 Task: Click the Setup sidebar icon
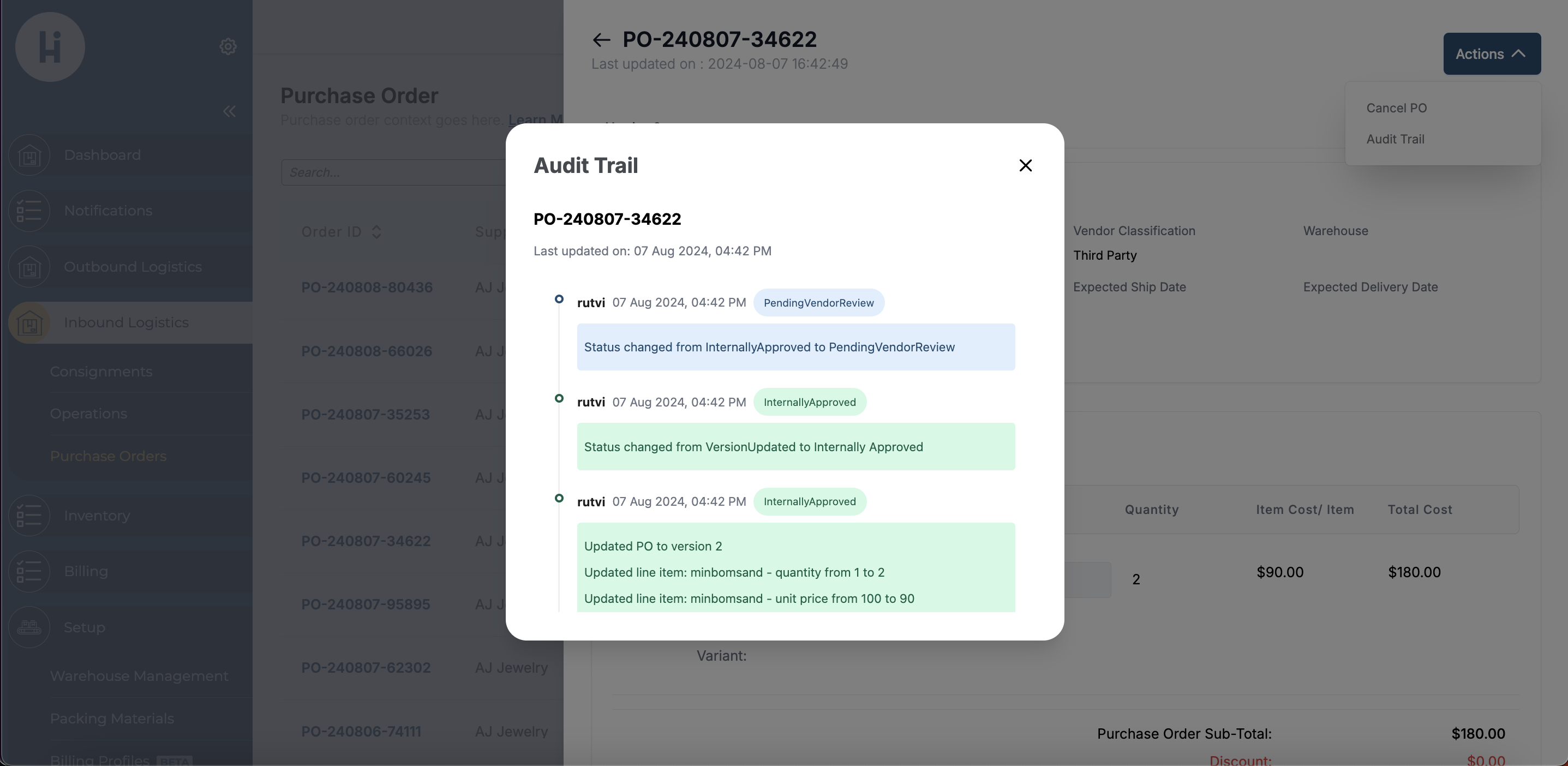tap(29, 627)
